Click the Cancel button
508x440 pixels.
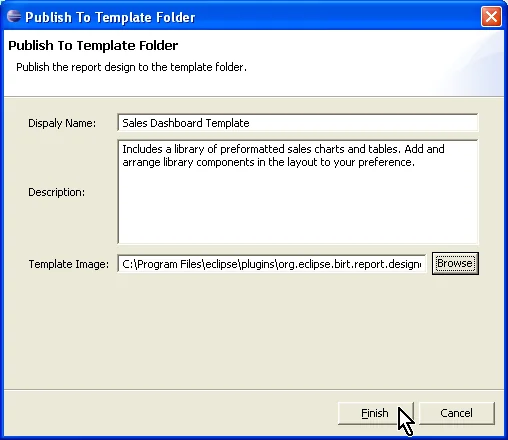457,413
